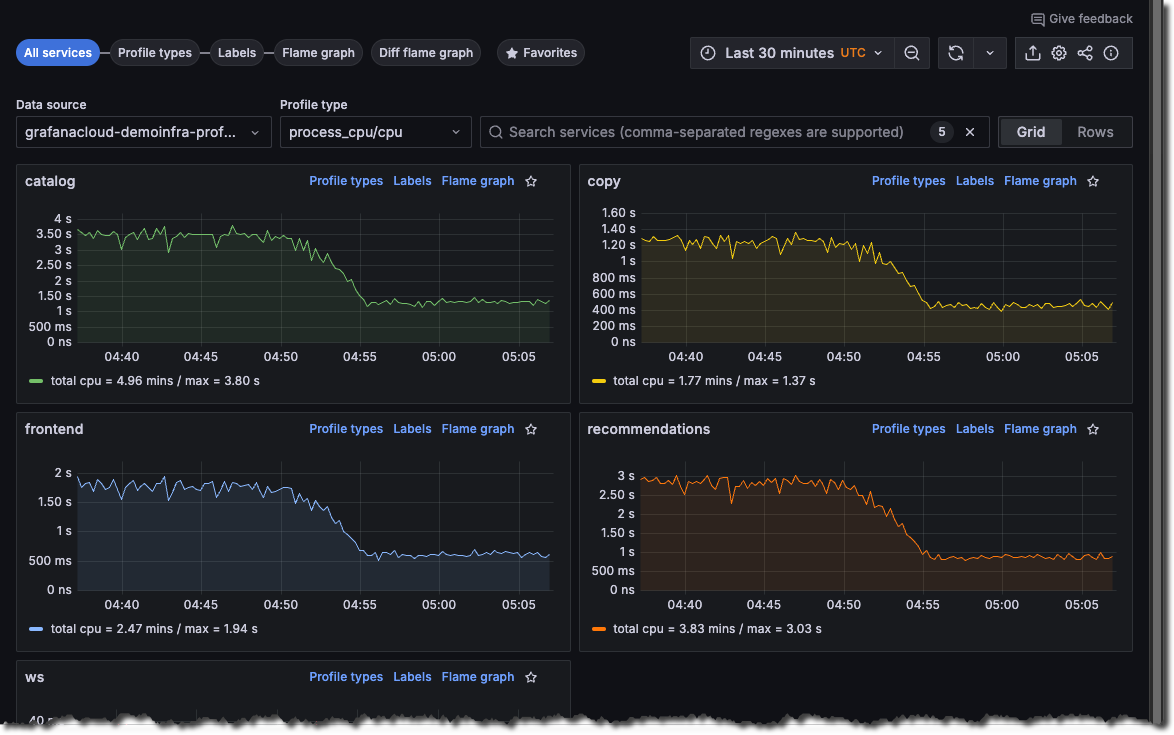This screenshot has width=1174, height=735.
Task: Switch to the Diff flame graph tab
Action: (425, 53)
